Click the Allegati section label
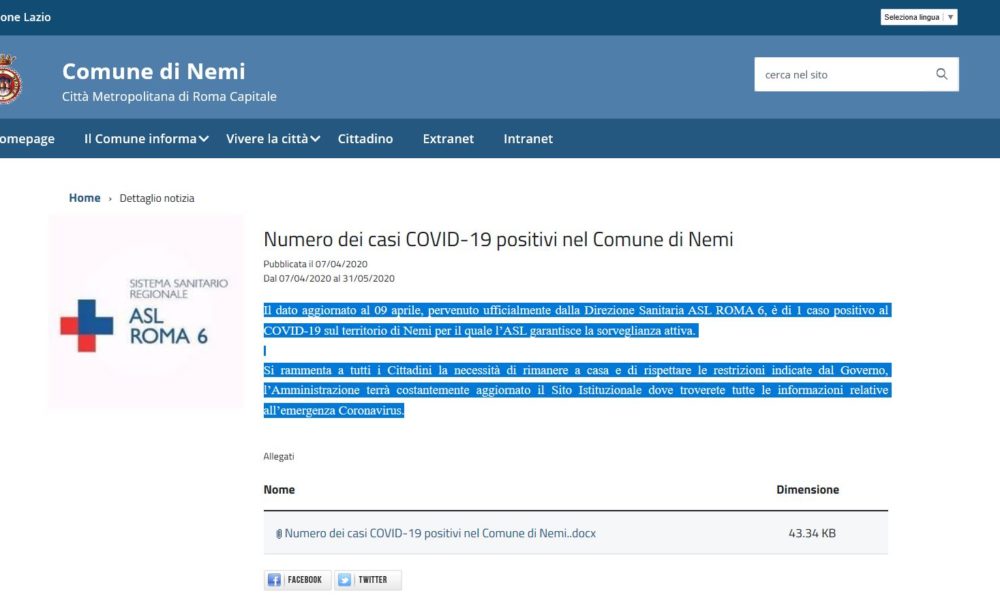The width and height of the screenshot is (1000, 600). (279, 457)
